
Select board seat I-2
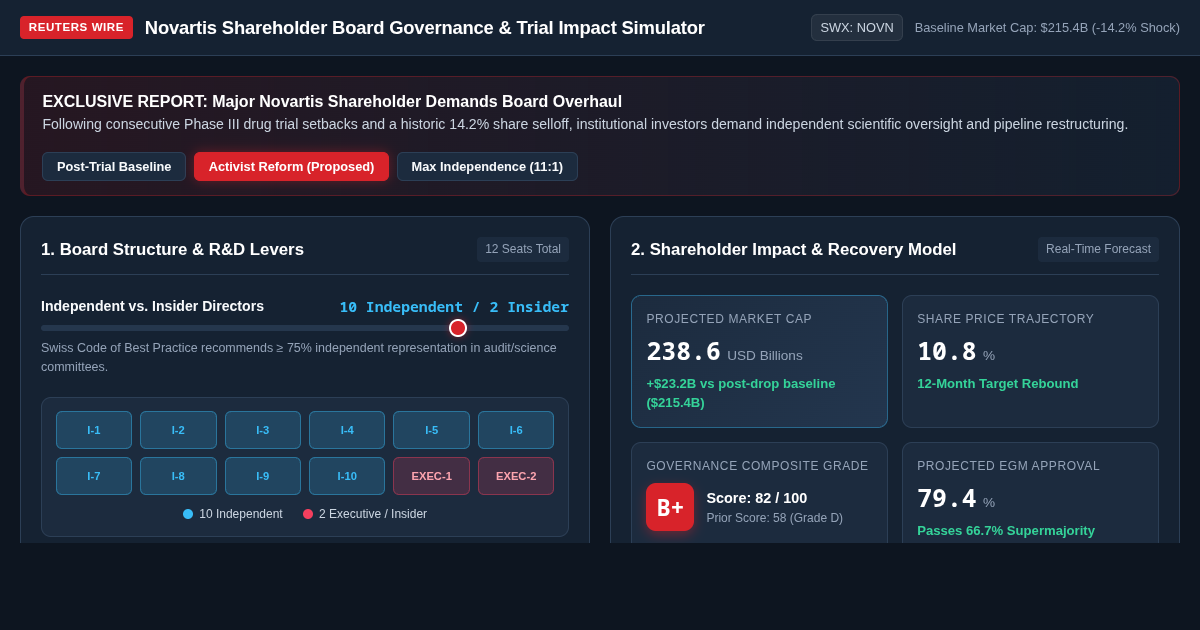click(x=178, y=430)
